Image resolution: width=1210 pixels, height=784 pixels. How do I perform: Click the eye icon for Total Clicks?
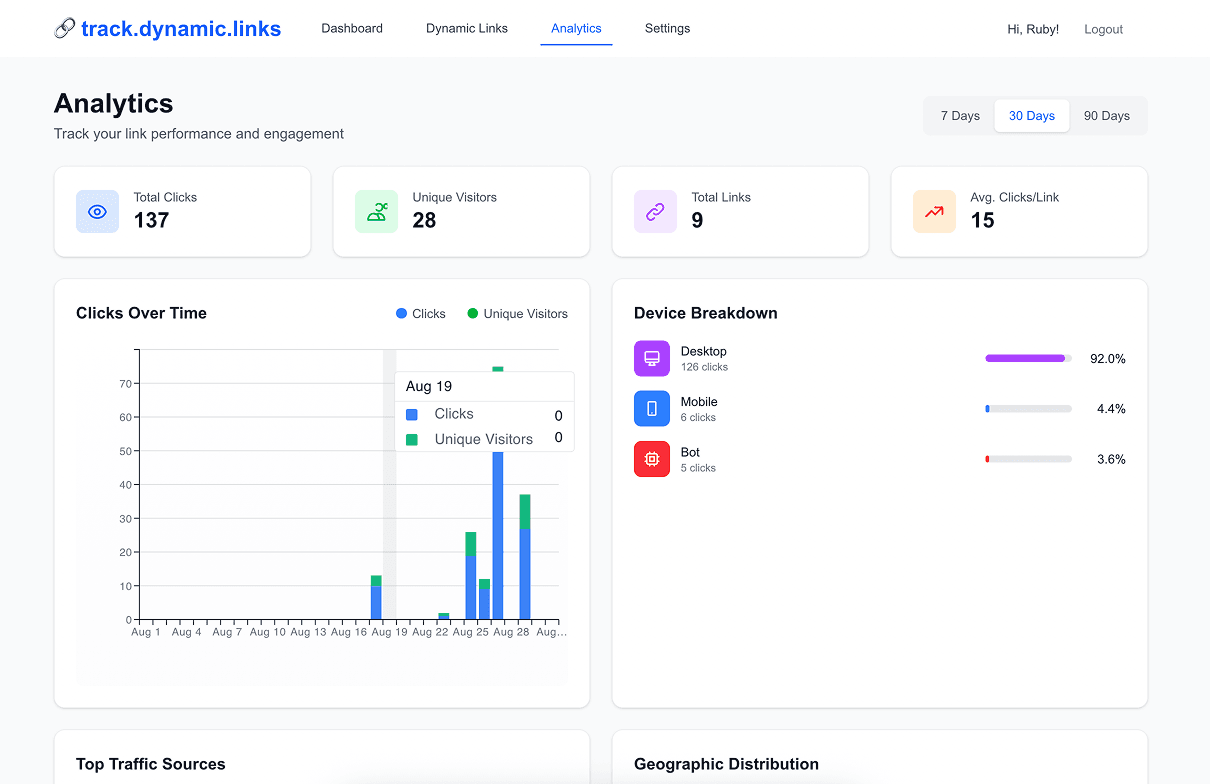pyautogui.click(x=97, y=212)
